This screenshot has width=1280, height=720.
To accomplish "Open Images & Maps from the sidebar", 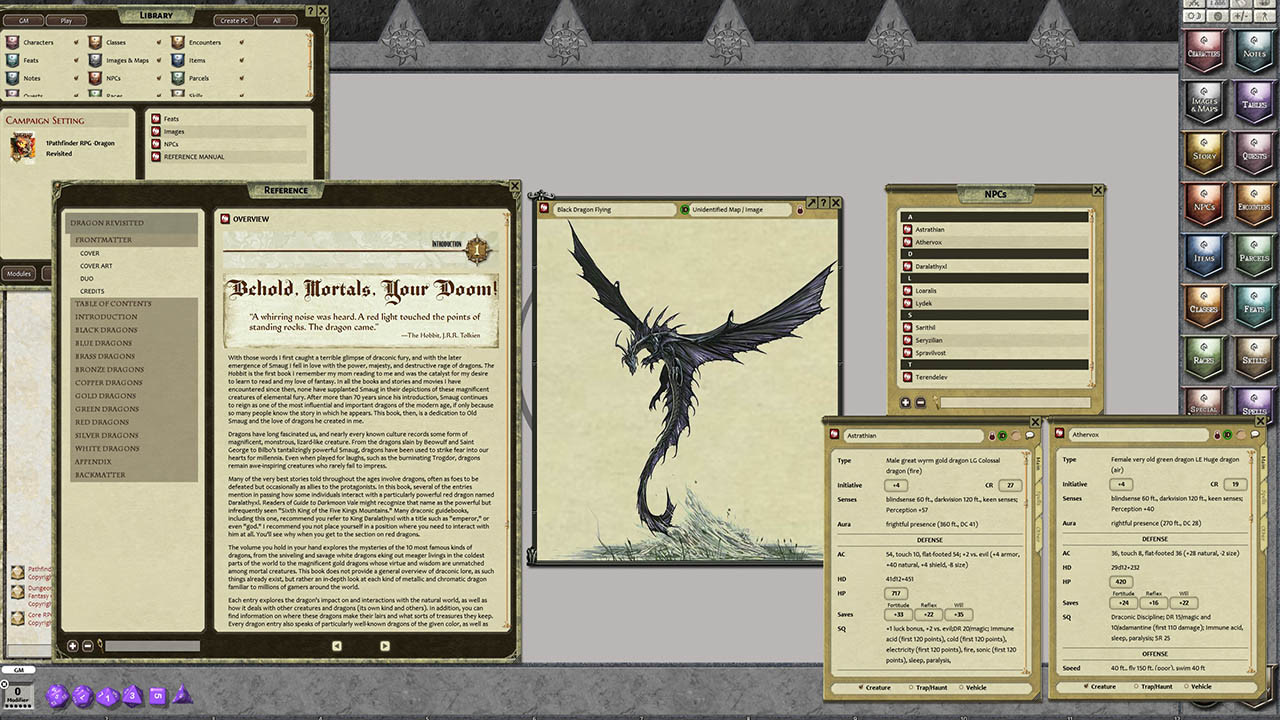I will pos(1205,101).
